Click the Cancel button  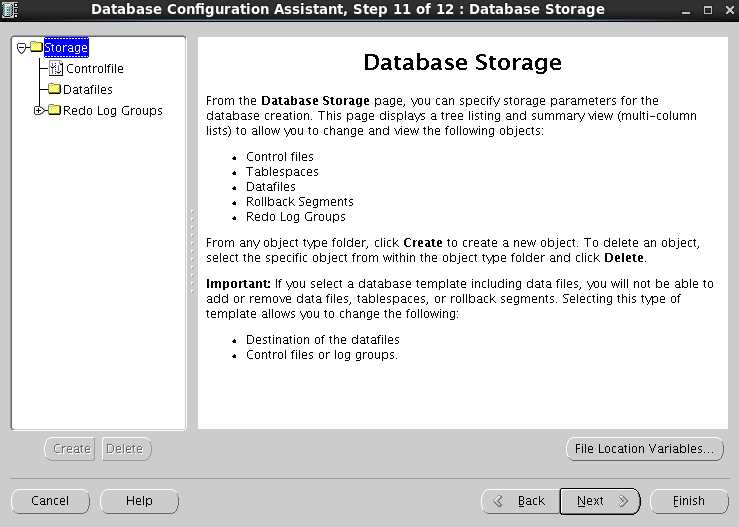(50, 501)
